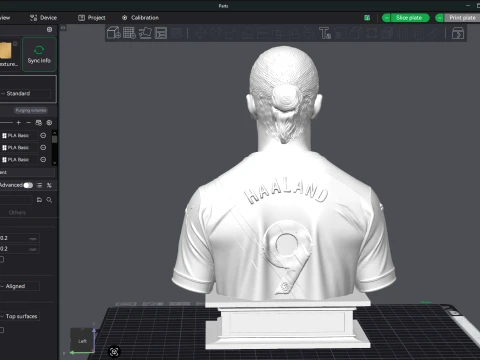This screenshot has height=360, width=480.
Task: Select the Cut tool
Action: pos(262,33)
